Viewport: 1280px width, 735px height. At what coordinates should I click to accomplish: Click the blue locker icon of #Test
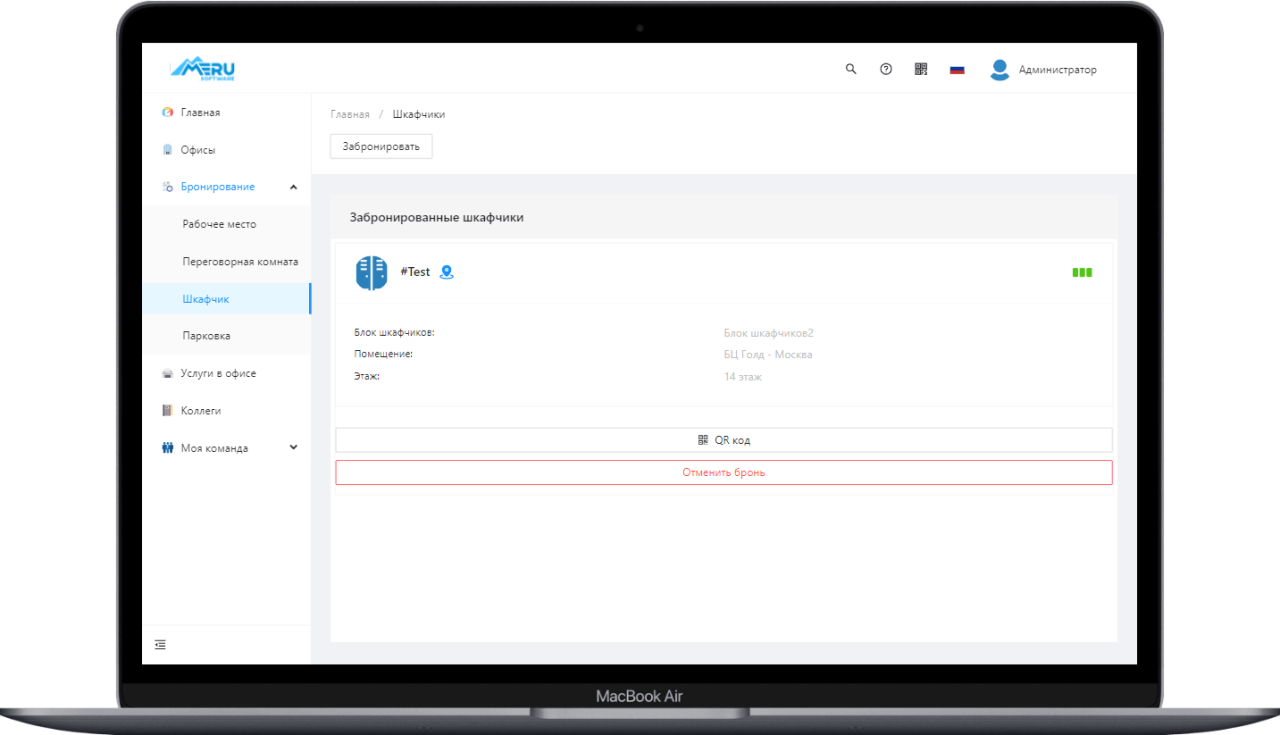pos(371,272)
